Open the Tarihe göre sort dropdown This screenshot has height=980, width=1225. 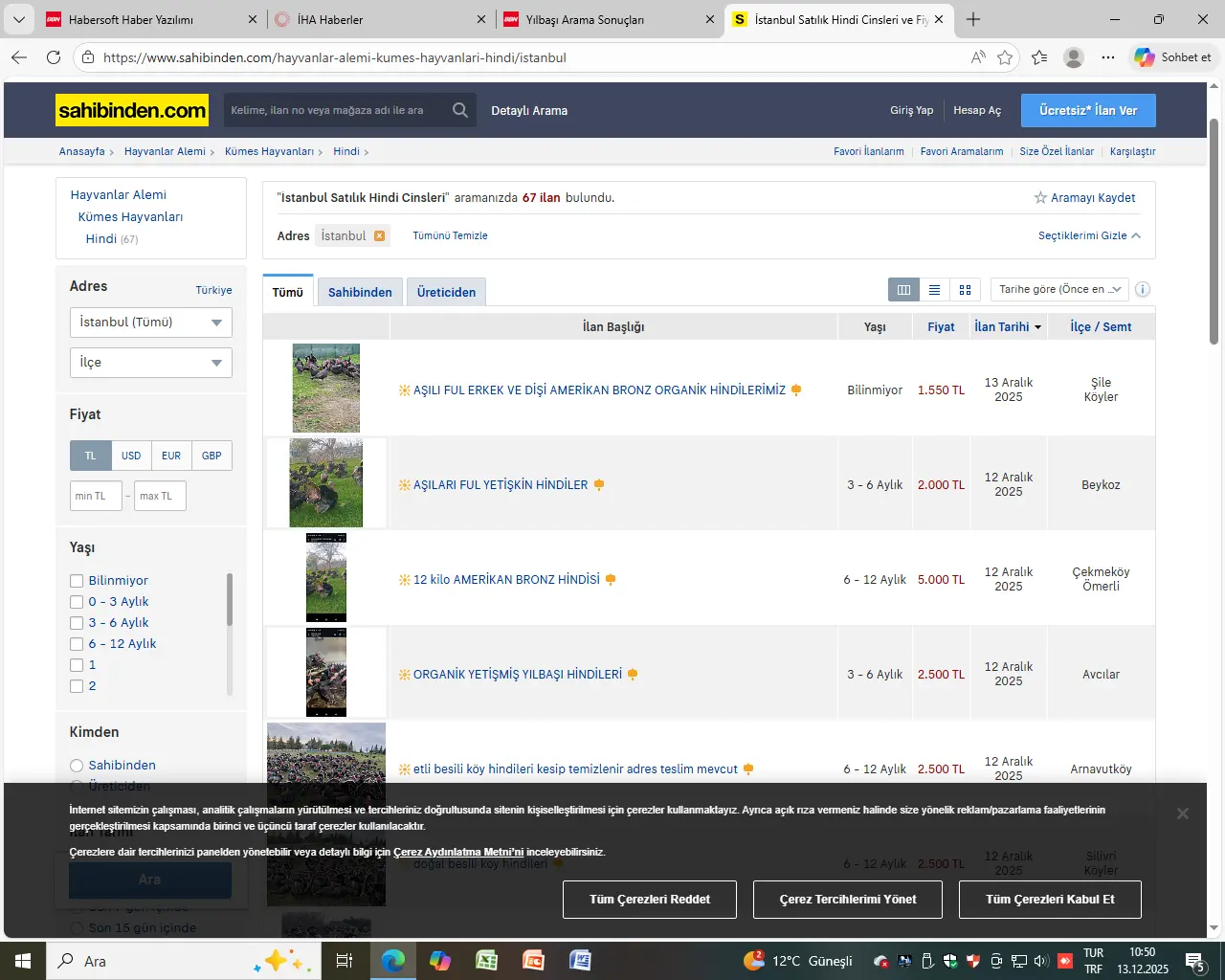click(1058, 289)
